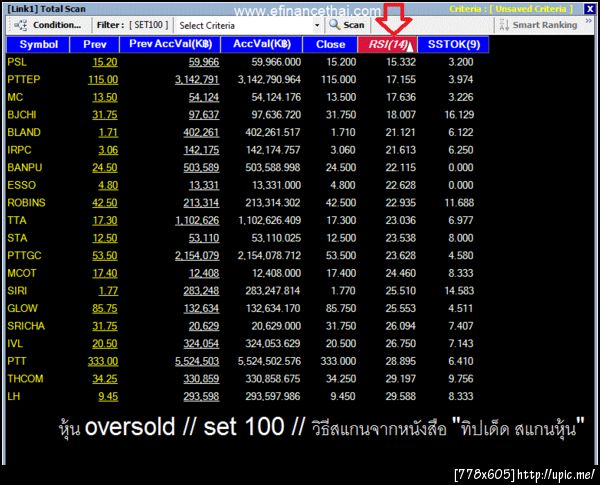Sort by RSI(14) column header

388,44
